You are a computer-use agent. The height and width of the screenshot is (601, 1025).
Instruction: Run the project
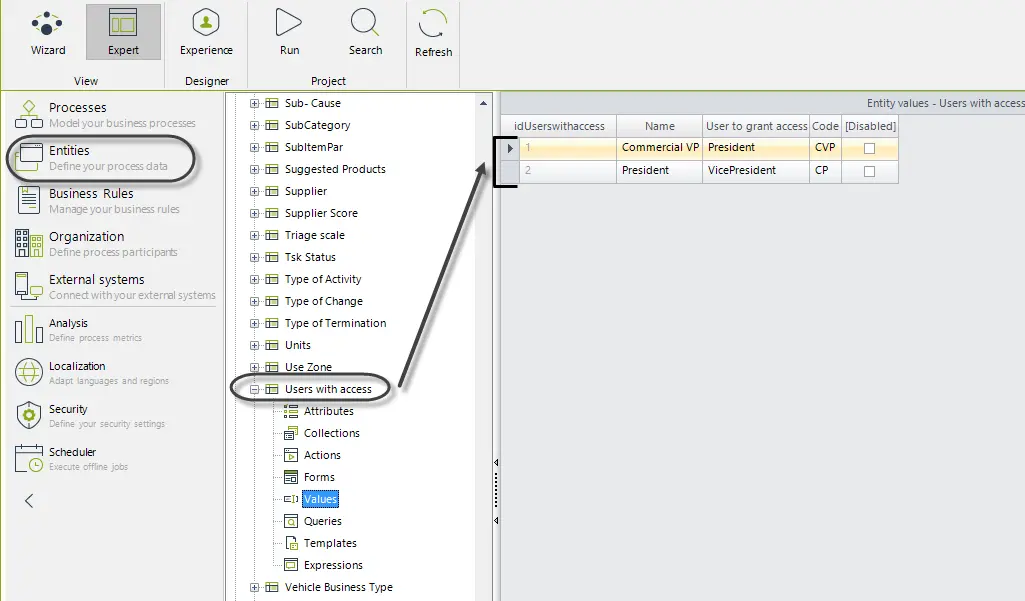(x=289, y=32)
